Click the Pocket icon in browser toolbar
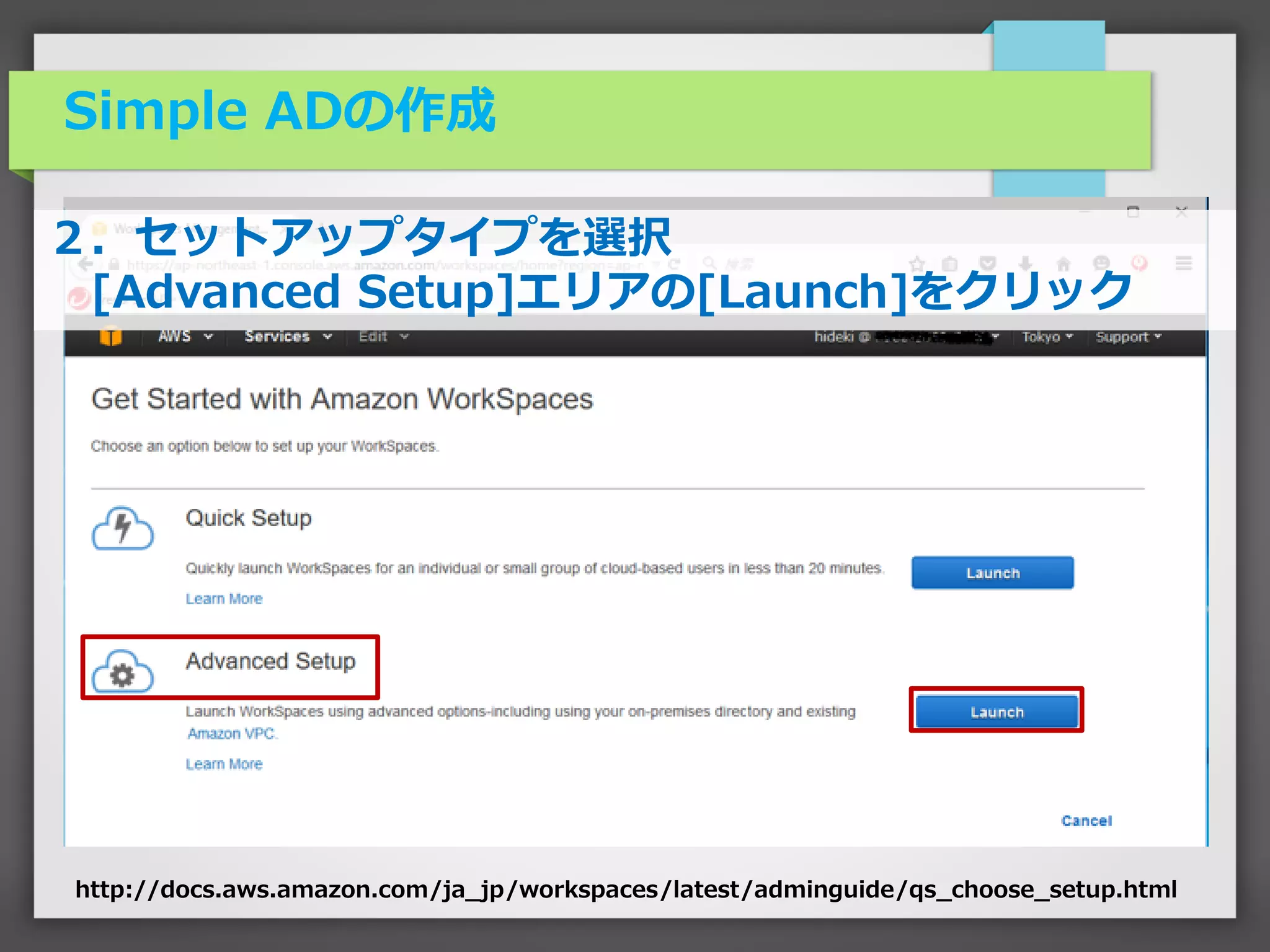This screenshot has width=1270, height=952. (x=988, y=264)
